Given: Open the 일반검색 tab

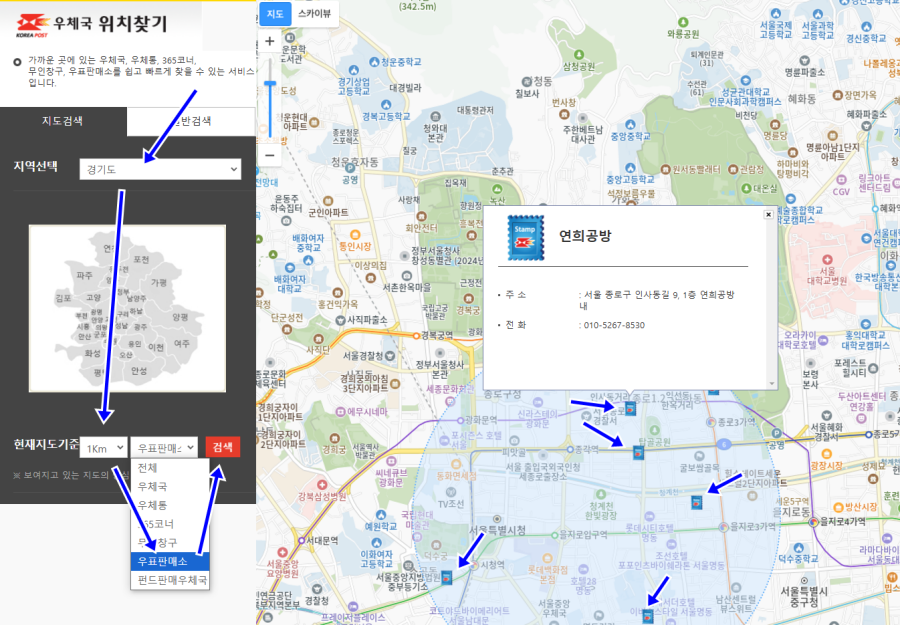Looking at the screenshot, I should [x=191, y=121].
